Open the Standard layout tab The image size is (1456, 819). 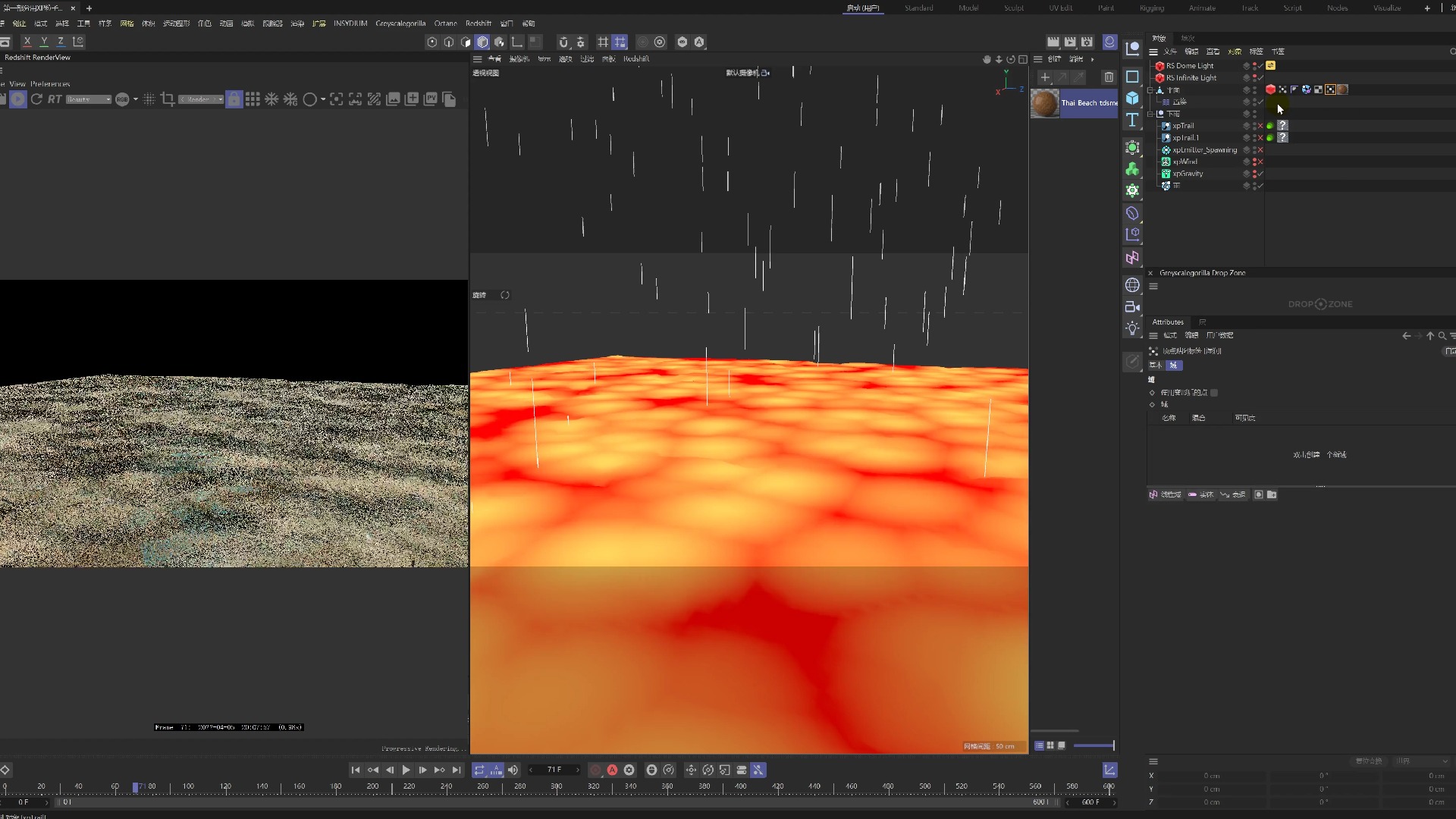tap(918, 8)
